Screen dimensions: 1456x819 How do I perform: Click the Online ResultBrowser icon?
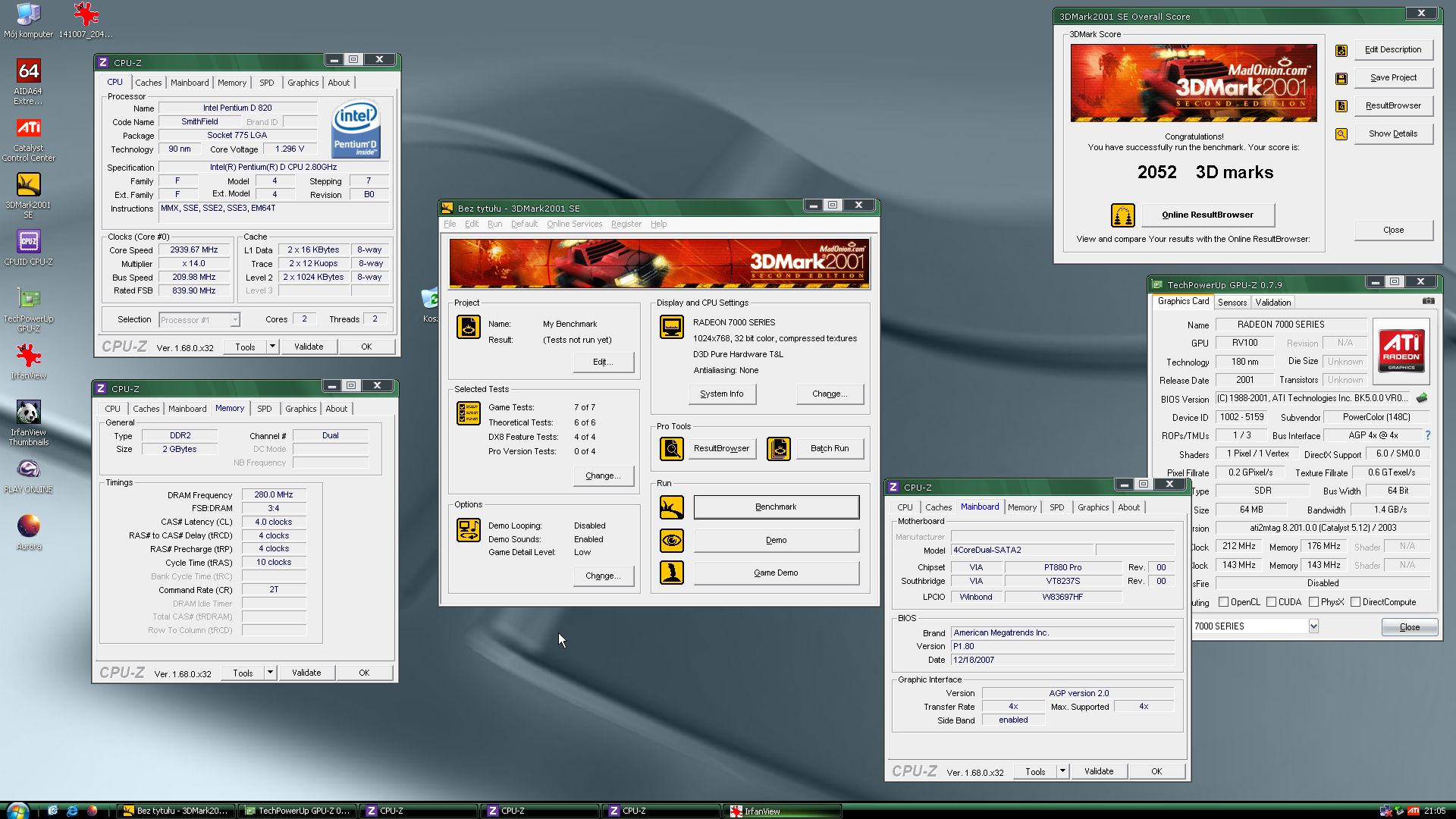1122,215
